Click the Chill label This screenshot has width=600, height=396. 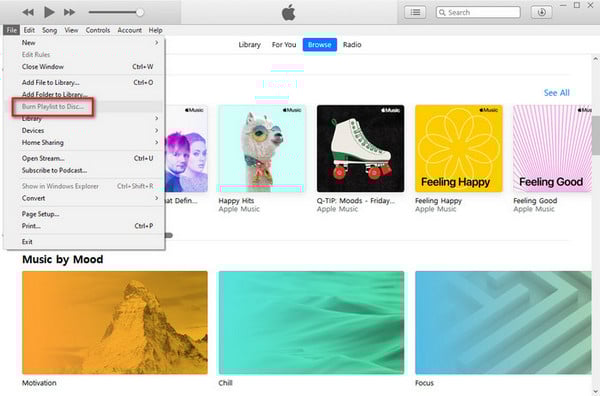tap(225, 383)
